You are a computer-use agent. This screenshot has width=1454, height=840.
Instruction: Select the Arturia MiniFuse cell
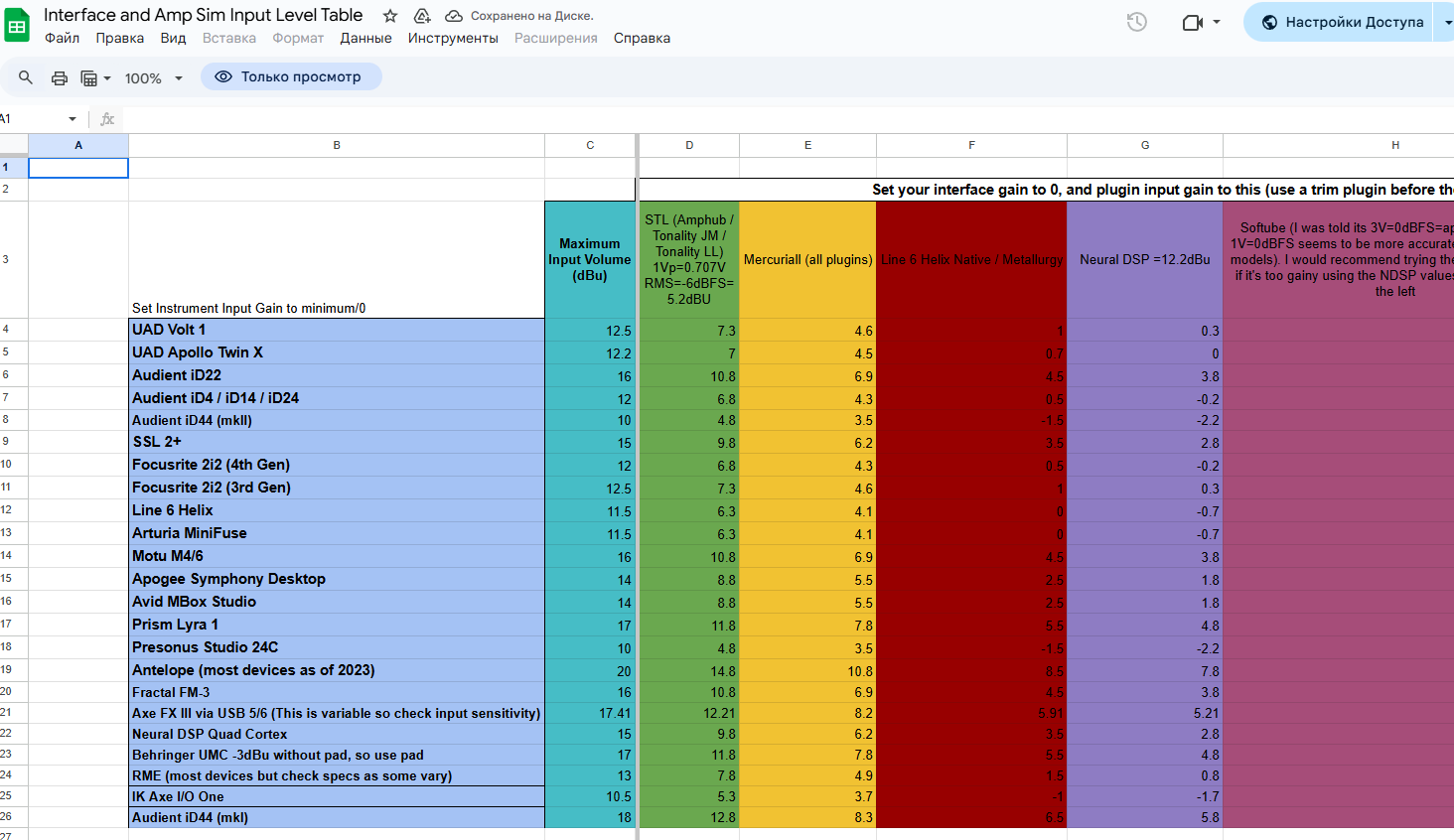coord(337,533)
